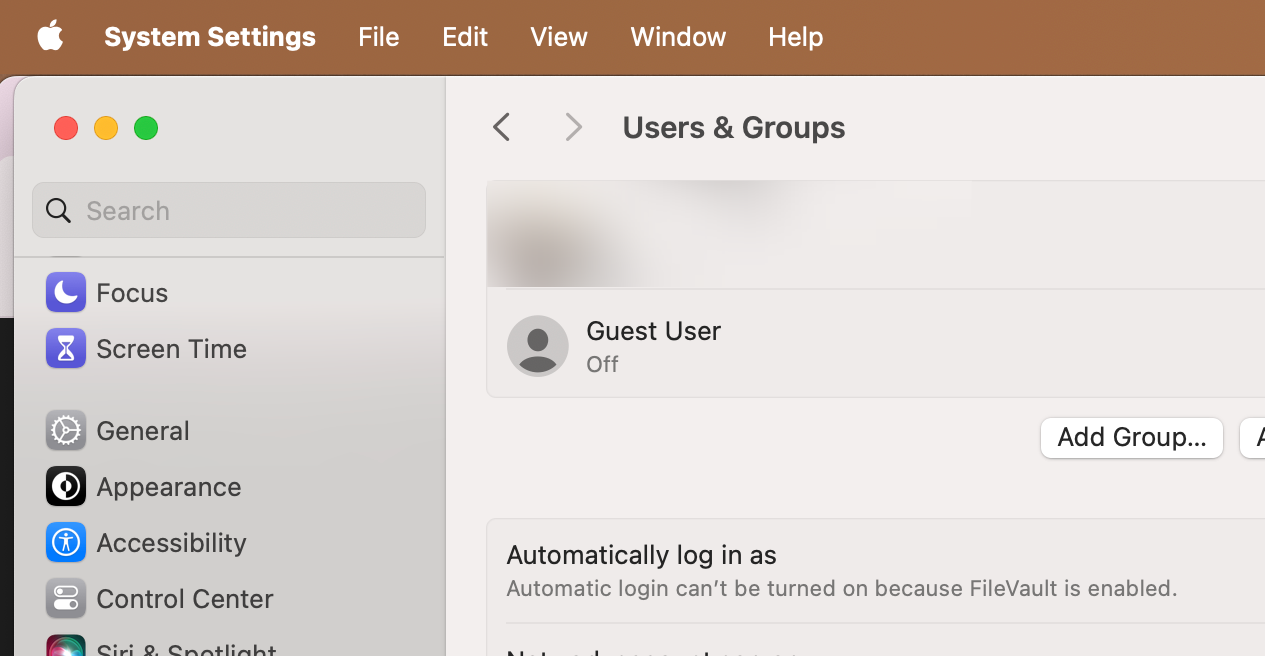
Task: Open the View menu
Action: click(559, 37)
